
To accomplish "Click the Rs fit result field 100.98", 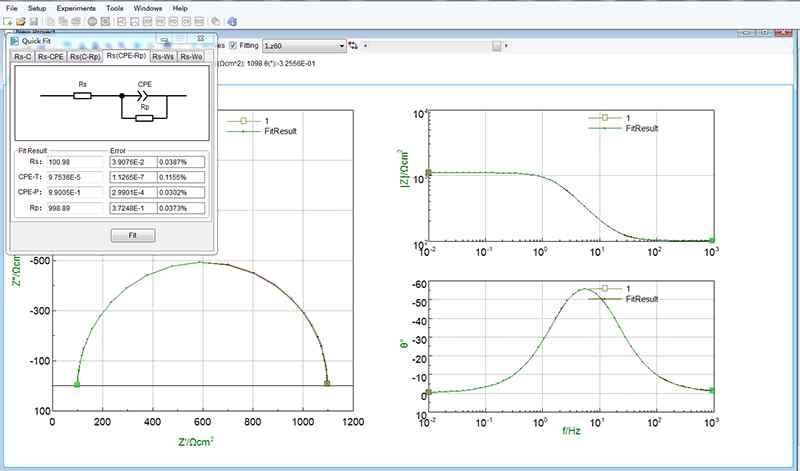I will (75, 162).
